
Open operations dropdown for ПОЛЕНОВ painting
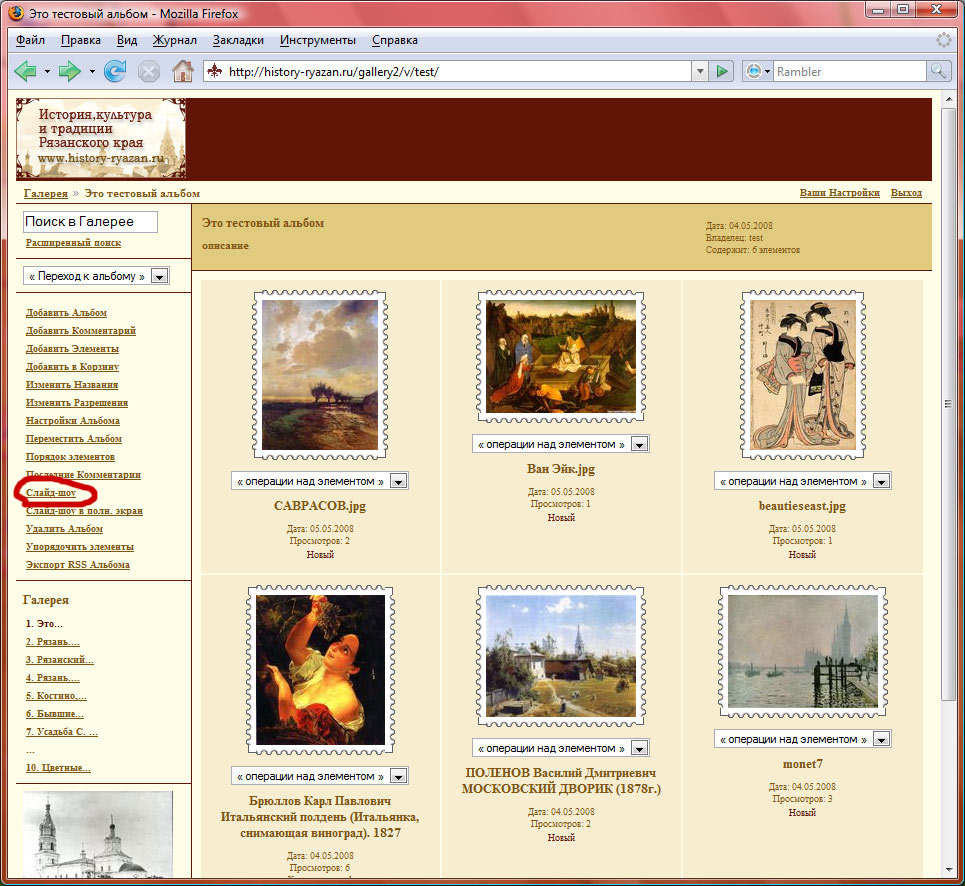click(x=561, y=748)
